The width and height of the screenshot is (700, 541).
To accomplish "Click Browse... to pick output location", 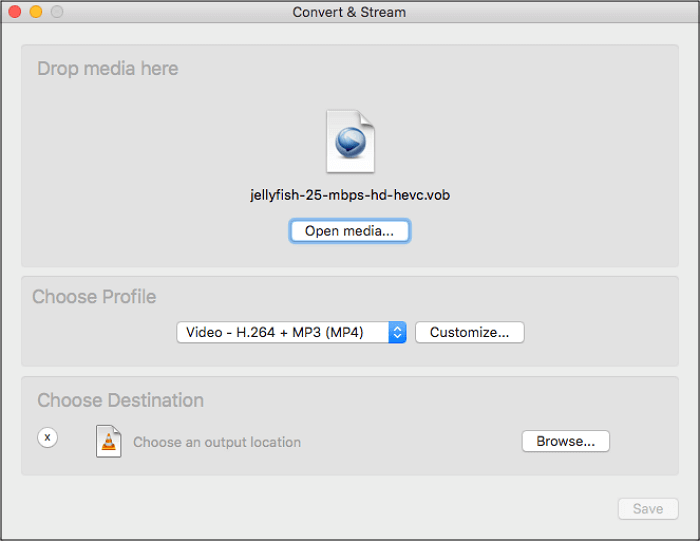I will tap(565, 441).
